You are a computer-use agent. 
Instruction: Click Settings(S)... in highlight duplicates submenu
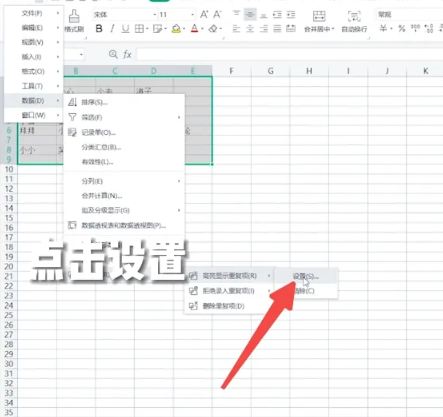point(306,276)
